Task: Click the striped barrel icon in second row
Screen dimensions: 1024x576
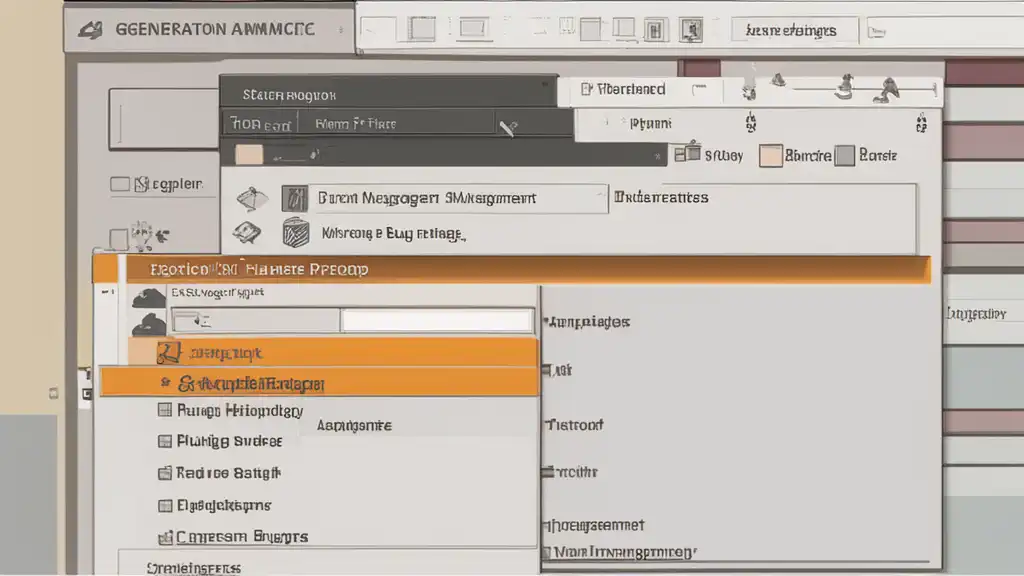Action: [x=296, y=233]
